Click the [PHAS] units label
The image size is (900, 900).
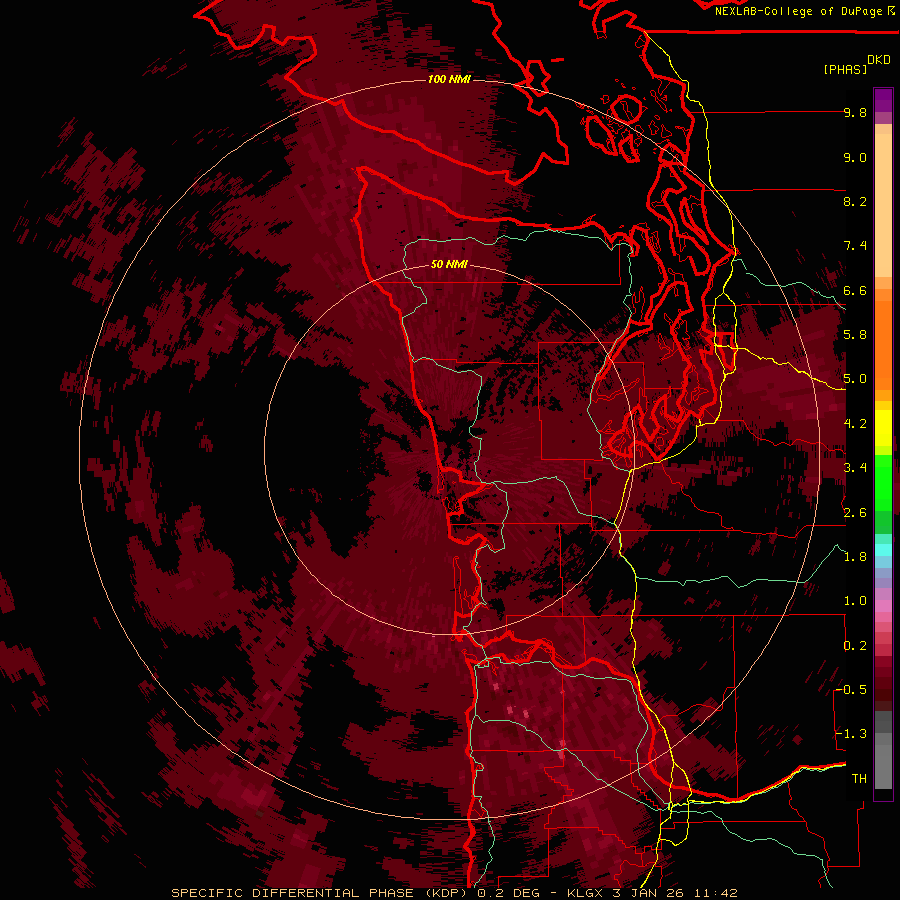point(845,69)
